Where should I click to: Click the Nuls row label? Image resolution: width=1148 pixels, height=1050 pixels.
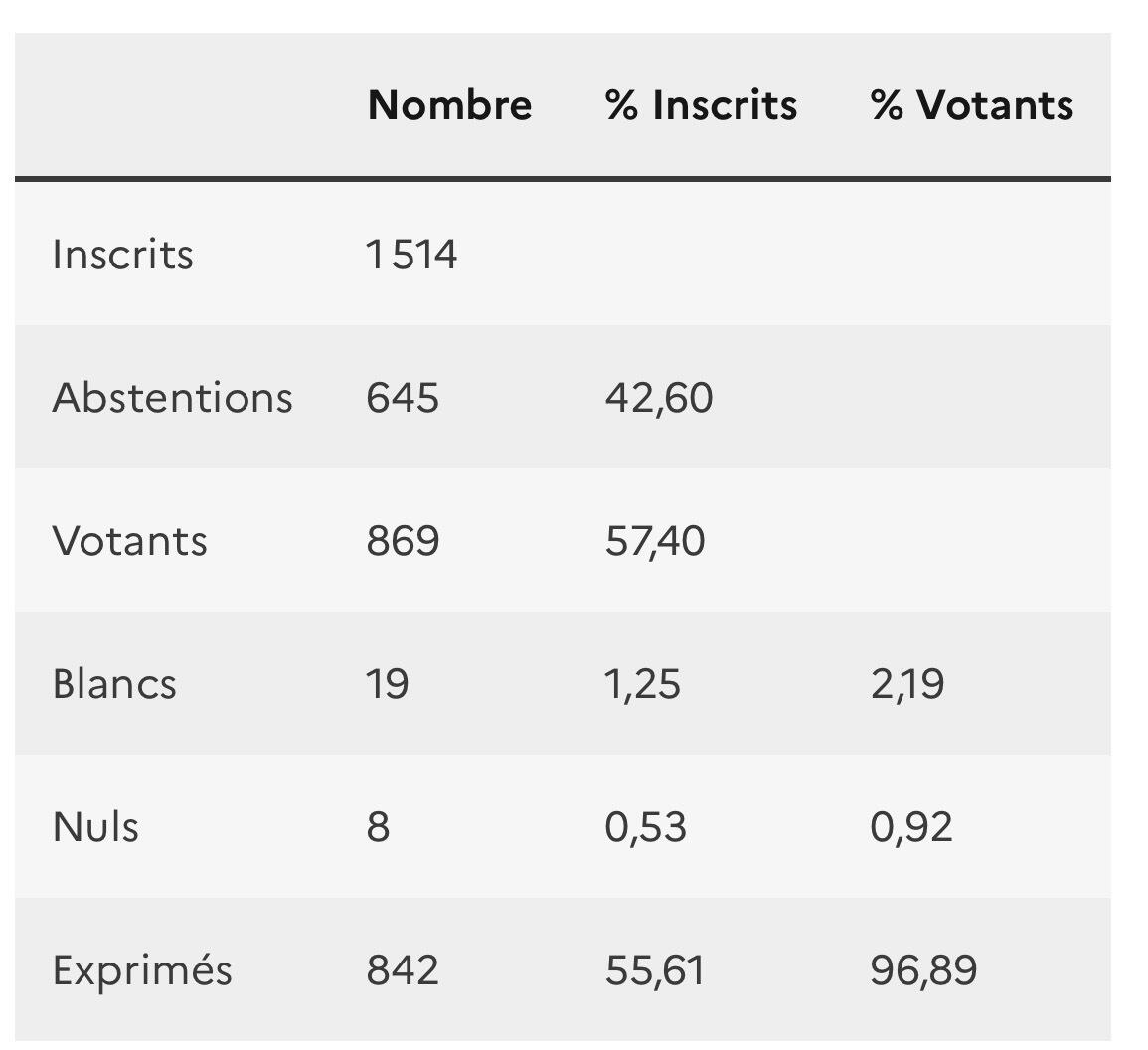click(95, 827)
